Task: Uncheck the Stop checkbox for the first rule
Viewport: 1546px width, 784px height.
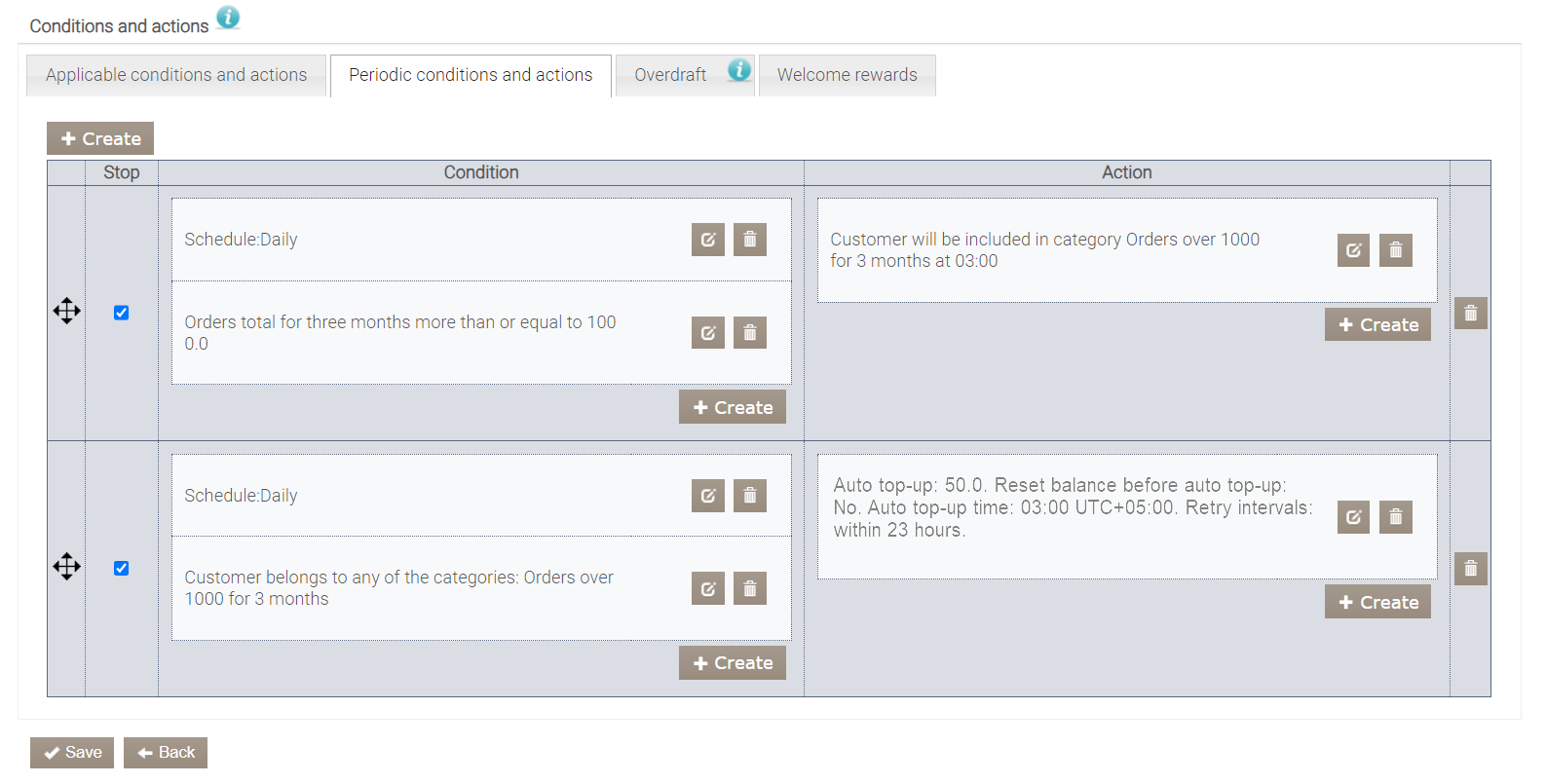Action: pyautogui.click(x=122, y=313)
